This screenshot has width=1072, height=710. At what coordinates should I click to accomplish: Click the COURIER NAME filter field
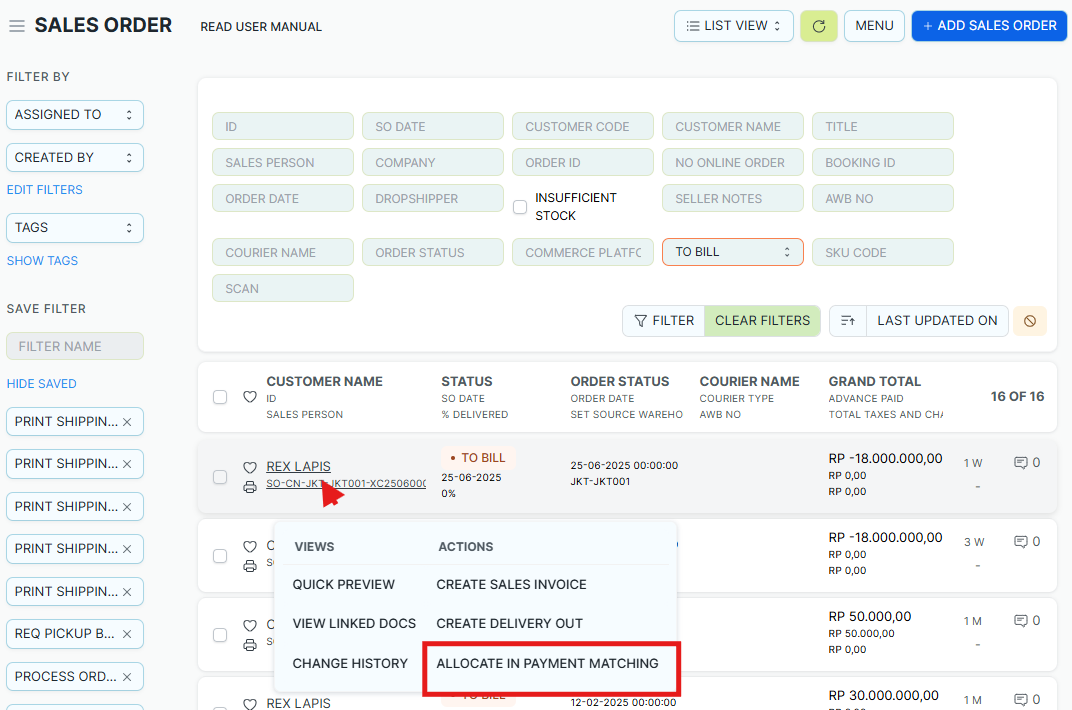pyautogui.click(x=283, y=252)
